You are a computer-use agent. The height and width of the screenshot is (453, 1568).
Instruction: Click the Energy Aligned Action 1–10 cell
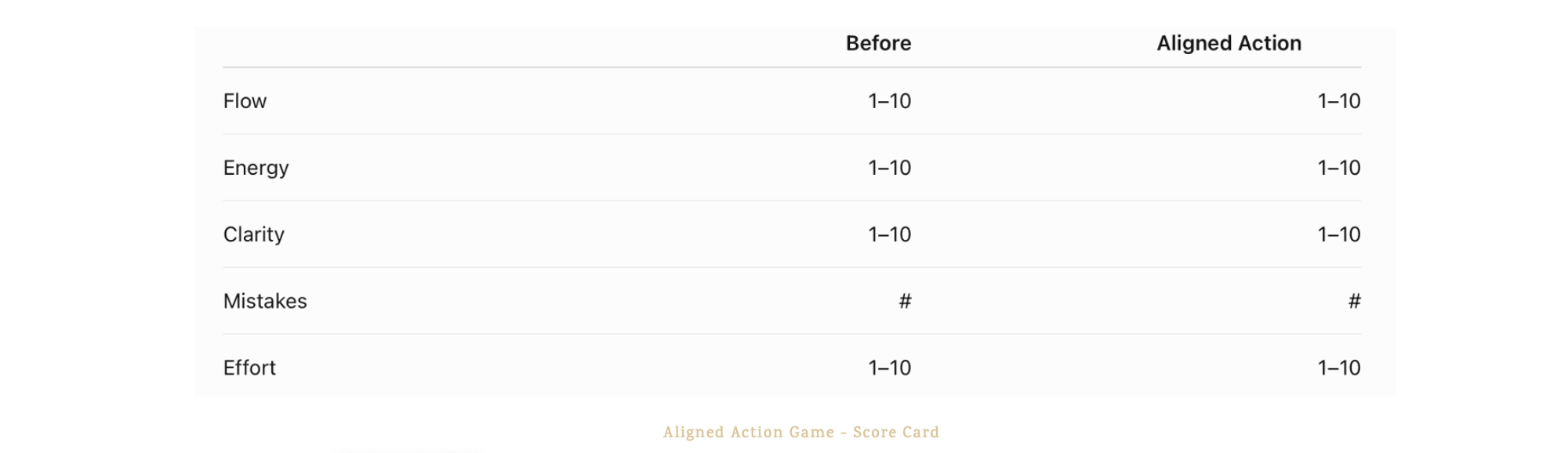pos(1338,168)
